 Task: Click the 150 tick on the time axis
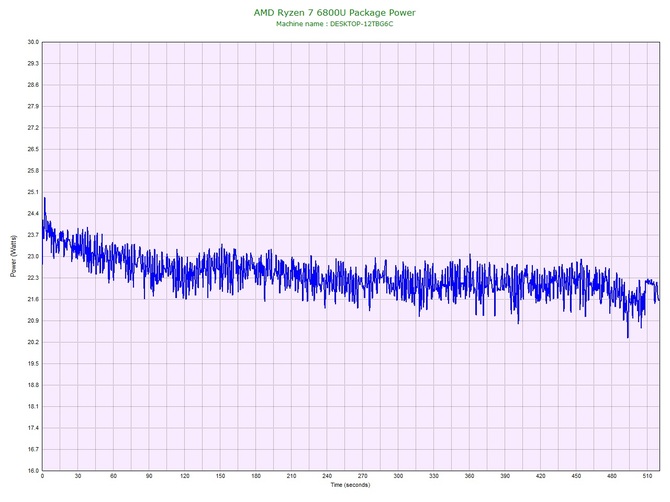point(220,476)
